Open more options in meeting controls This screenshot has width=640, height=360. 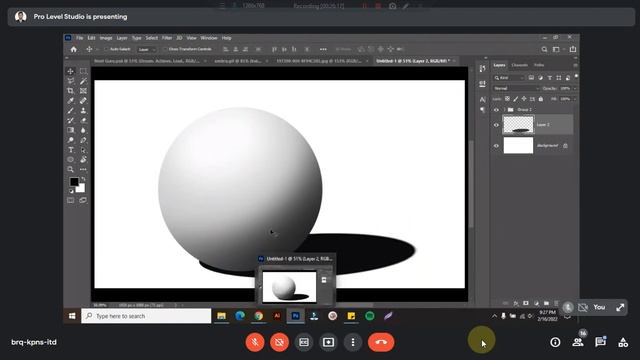coord(353,342)
